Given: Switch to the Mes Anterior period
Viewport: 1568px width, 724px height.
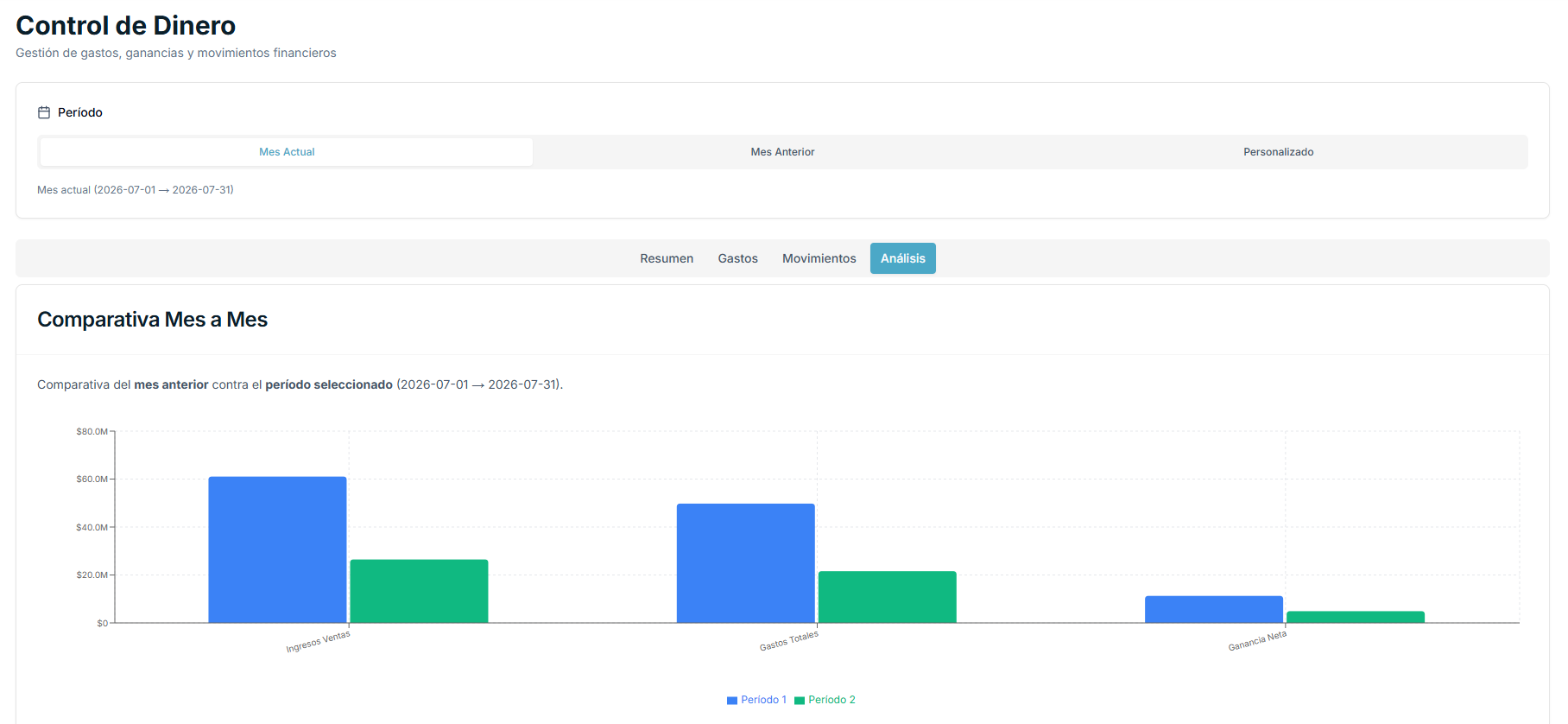Looking at the screenshot, I should [782, 152].
